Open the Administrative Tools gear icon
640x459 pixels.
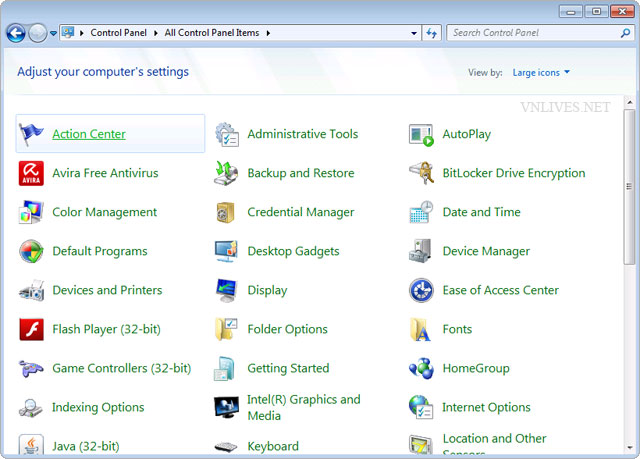point(227,134)
